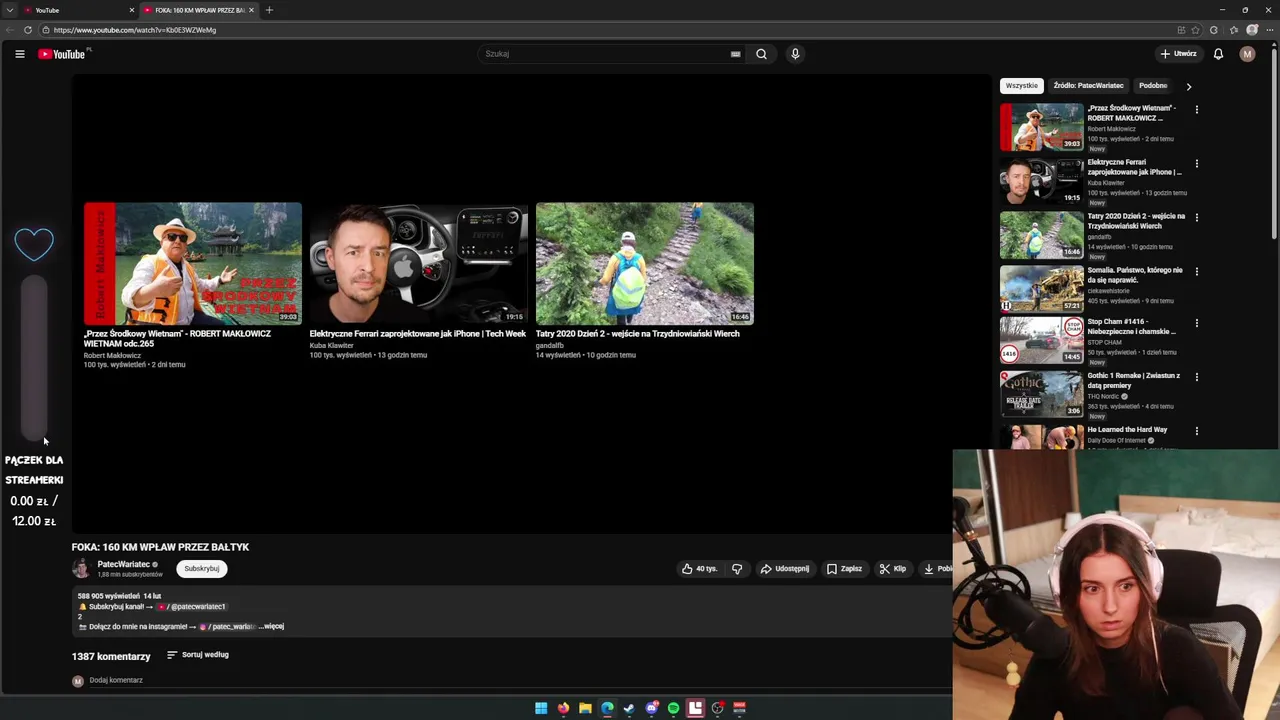
Task: Click the Udostępnij share button
Action: 785,569
